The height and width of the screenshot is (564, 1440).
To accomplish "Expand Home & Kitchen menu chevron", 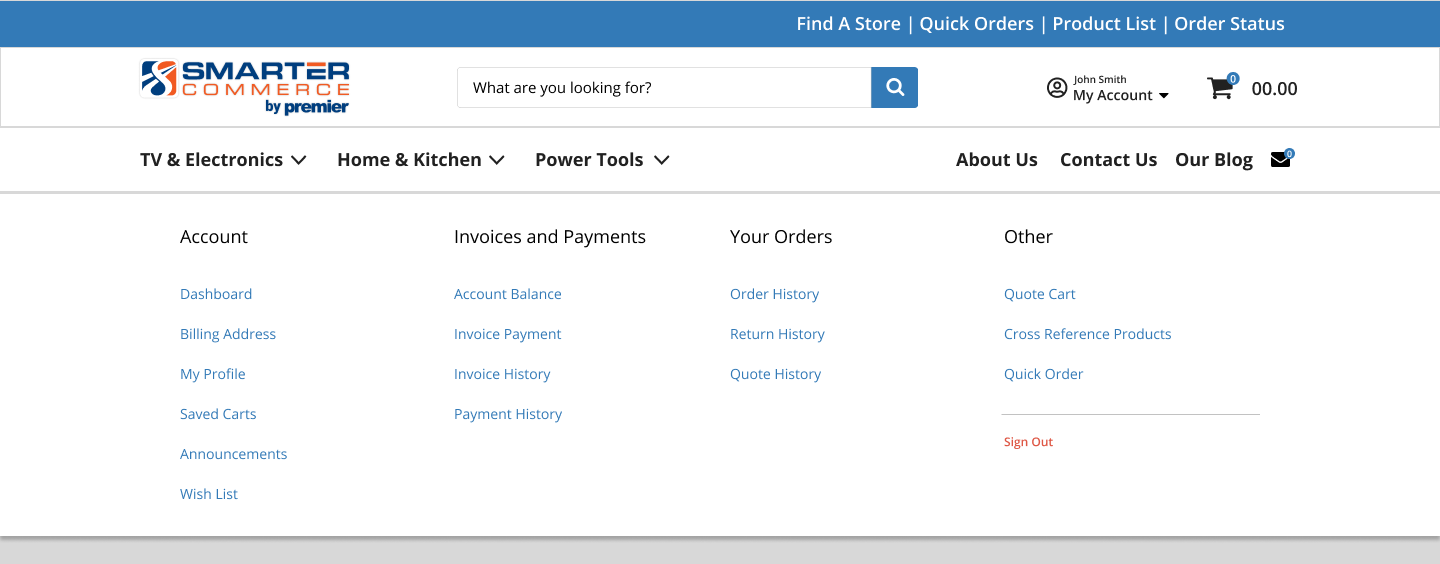I will coord(497,160).
